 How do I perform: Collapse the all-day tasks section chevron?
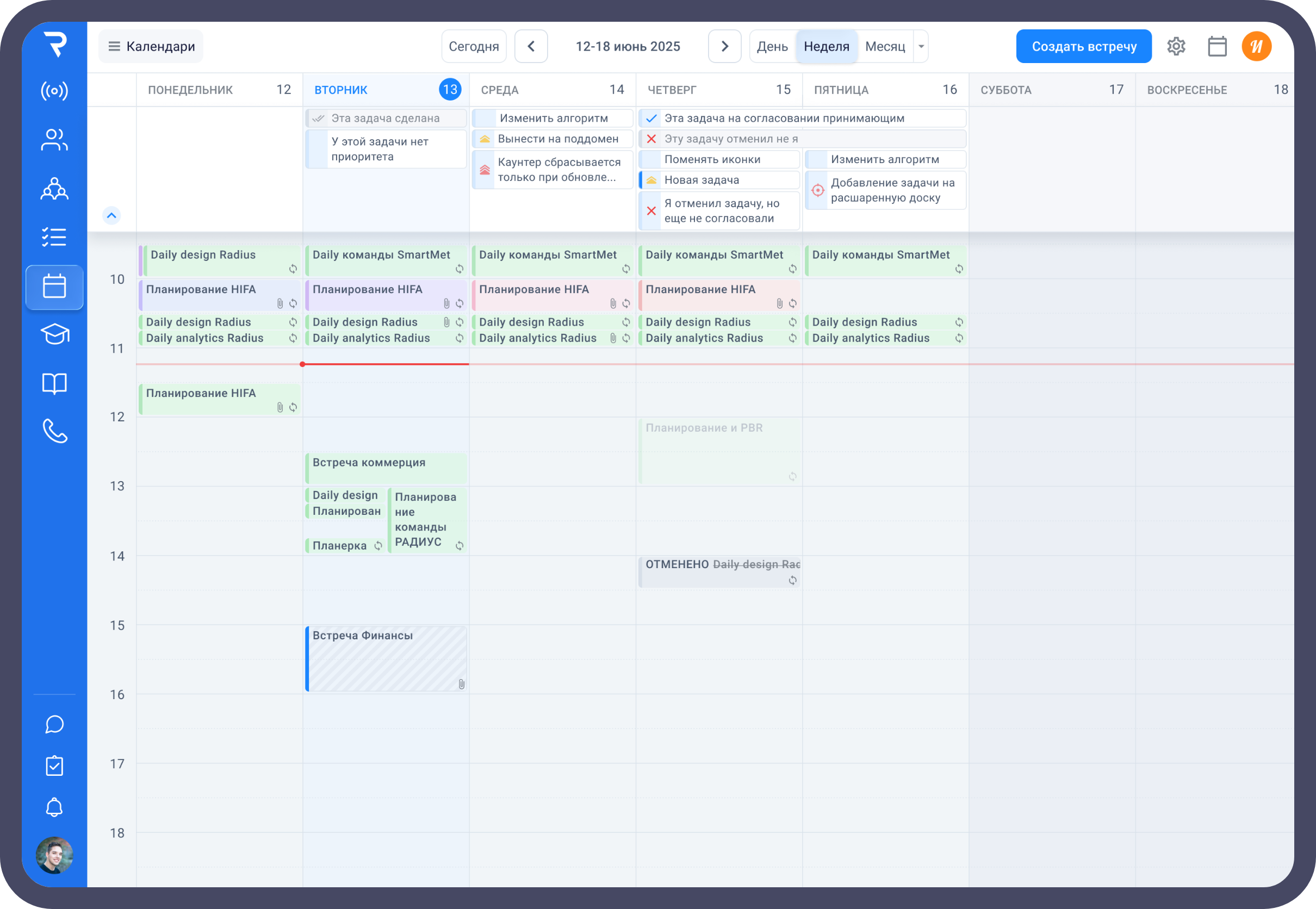click(x=111, y=215)
